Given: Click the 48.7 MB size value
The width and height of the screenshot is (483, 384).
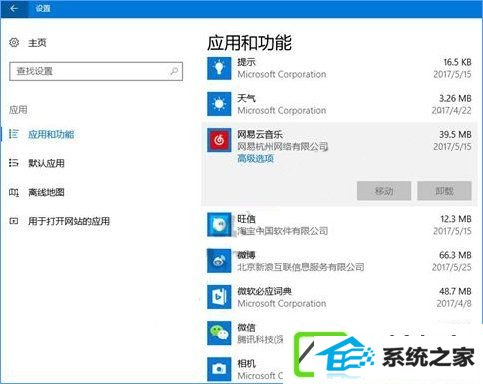Looking at the screenshot, I should tap(455, 291).
